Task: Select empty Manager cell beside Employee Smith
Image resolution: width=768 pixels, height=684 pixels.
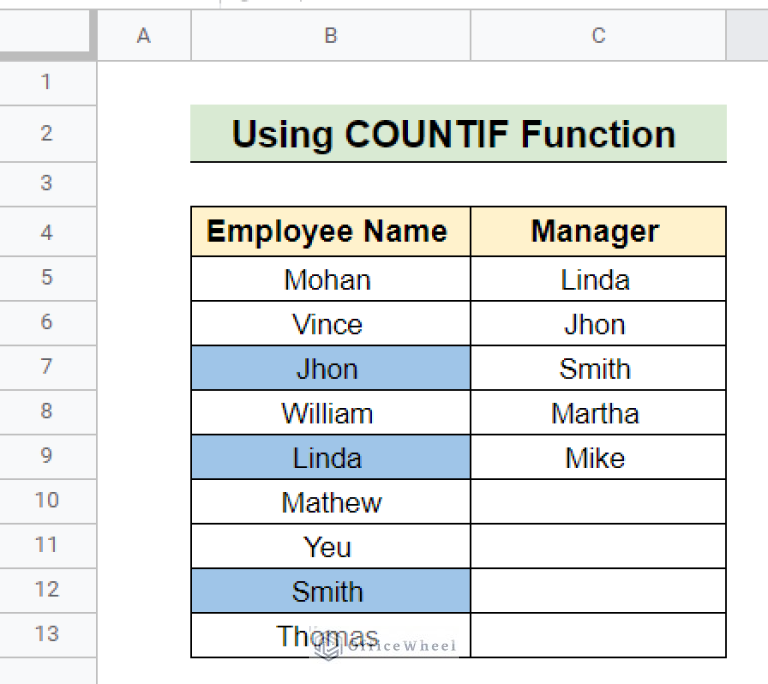Action: tap(598, 590)
